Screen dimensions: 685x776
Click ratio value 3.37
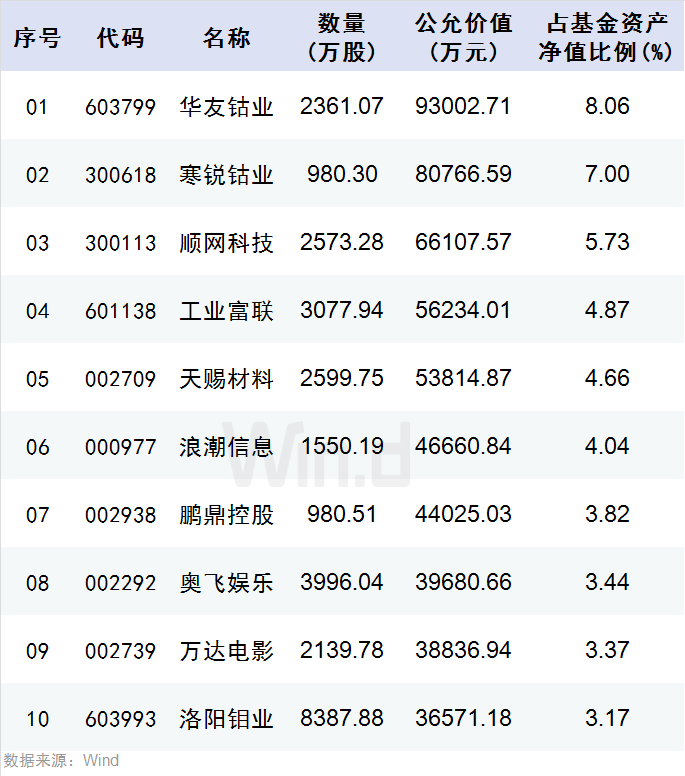pos(607,650)
